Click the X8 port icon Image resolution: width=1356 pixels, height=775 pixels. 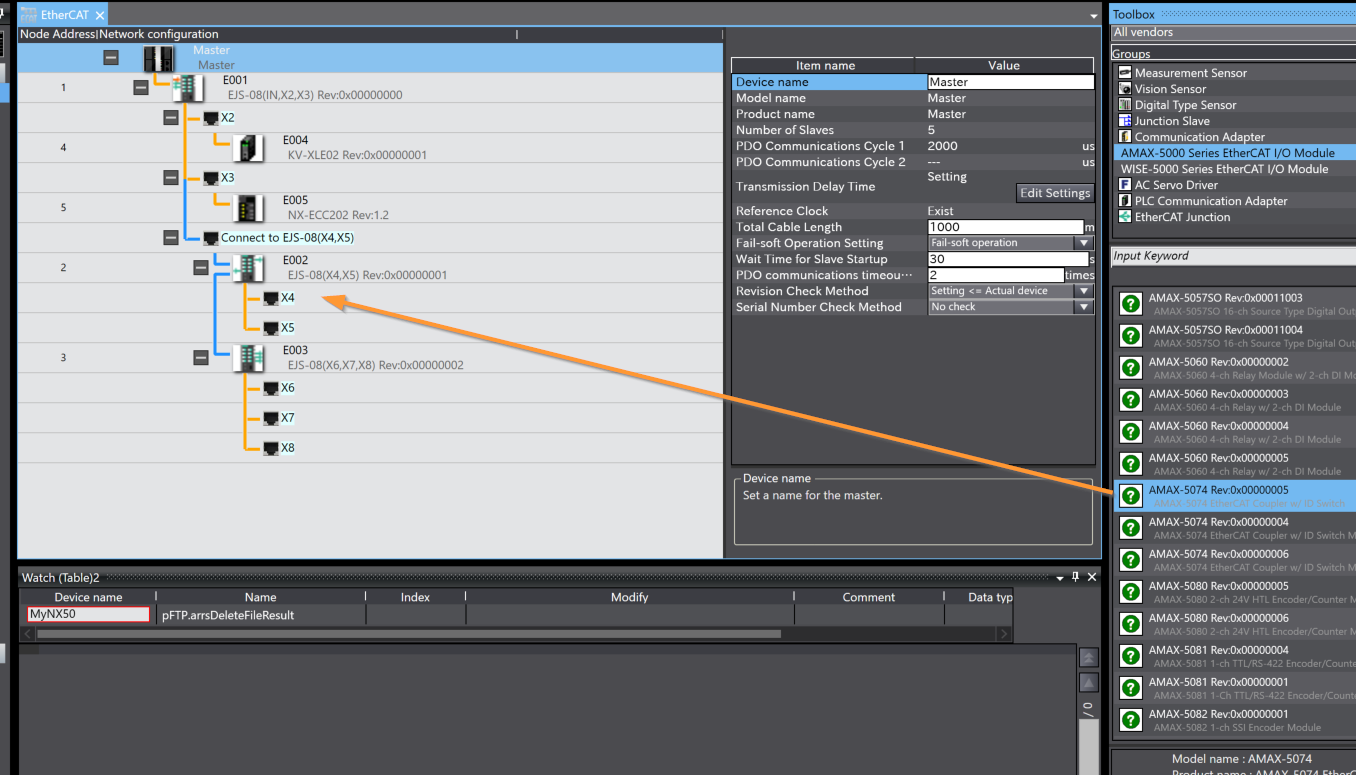tap(271, 448)
